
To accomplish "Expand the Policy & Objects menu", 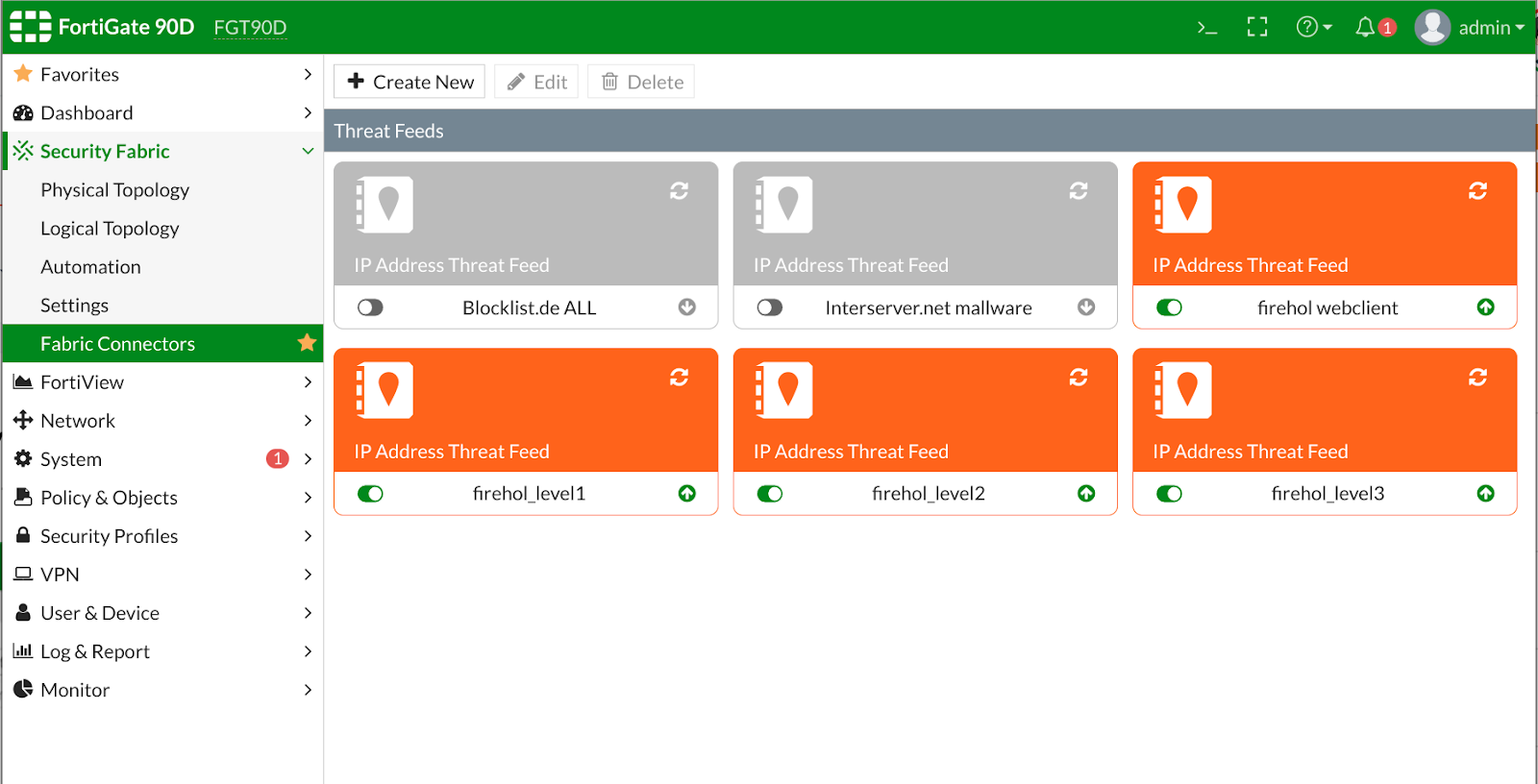I will (163, 497).
